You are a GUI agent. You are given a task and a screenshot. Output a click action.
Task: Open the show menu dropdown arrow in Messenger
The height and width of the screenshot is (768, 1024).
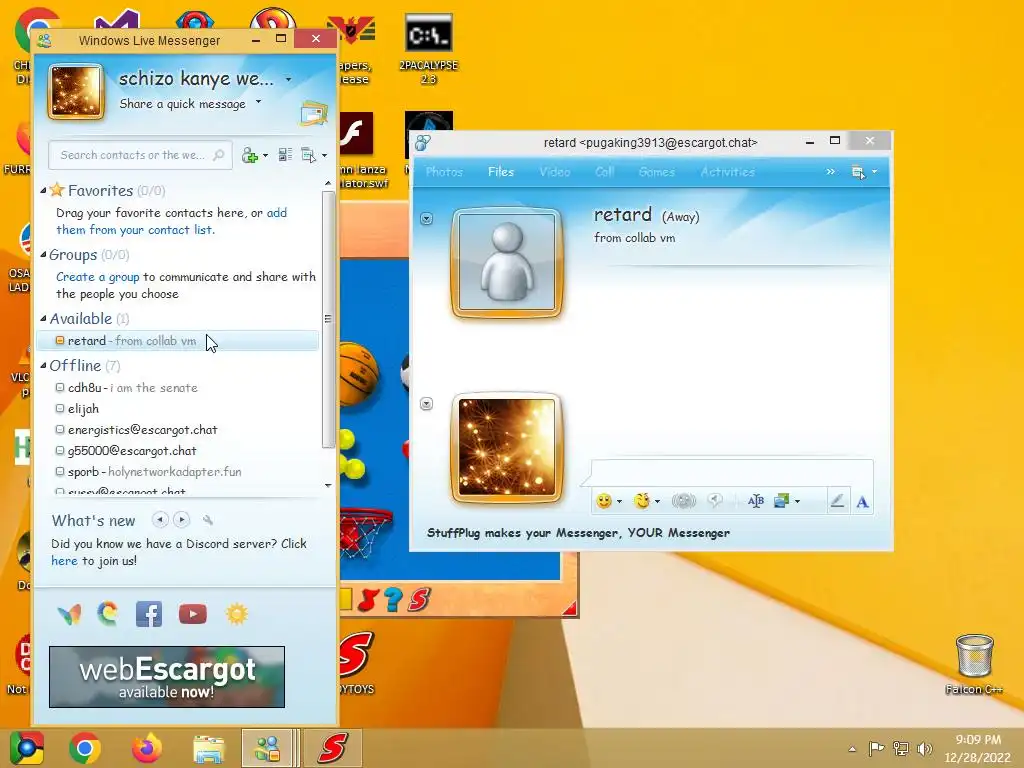click(325, 155)
